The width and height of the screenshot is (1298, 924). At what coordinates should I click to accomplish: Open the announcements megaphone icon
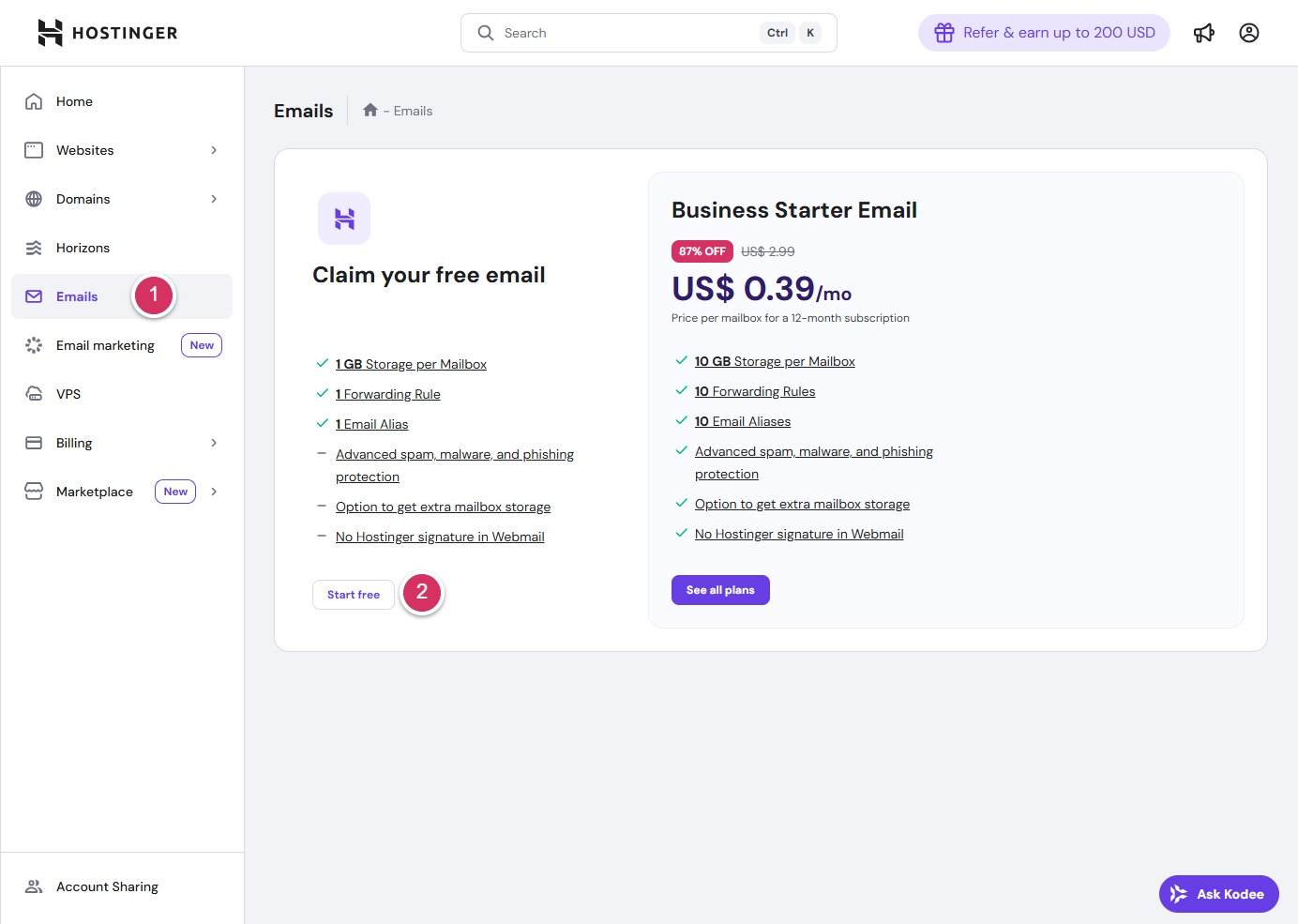[1203, 33]
